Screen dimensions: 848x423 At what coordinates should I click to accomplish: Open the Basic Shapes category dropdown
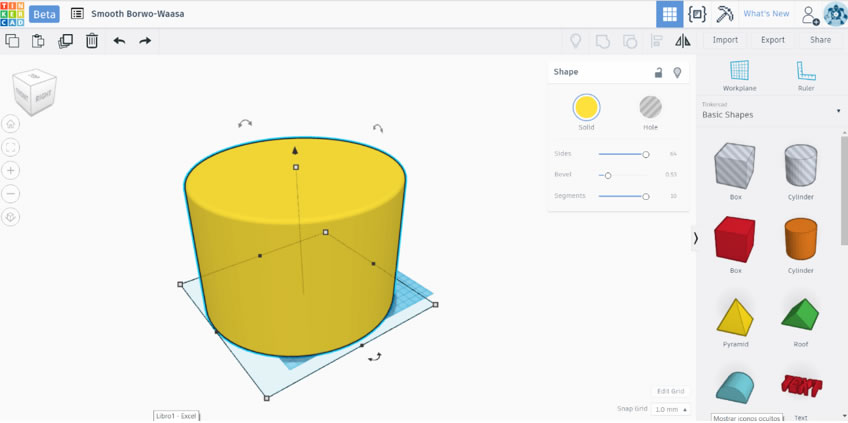[772, 111]
